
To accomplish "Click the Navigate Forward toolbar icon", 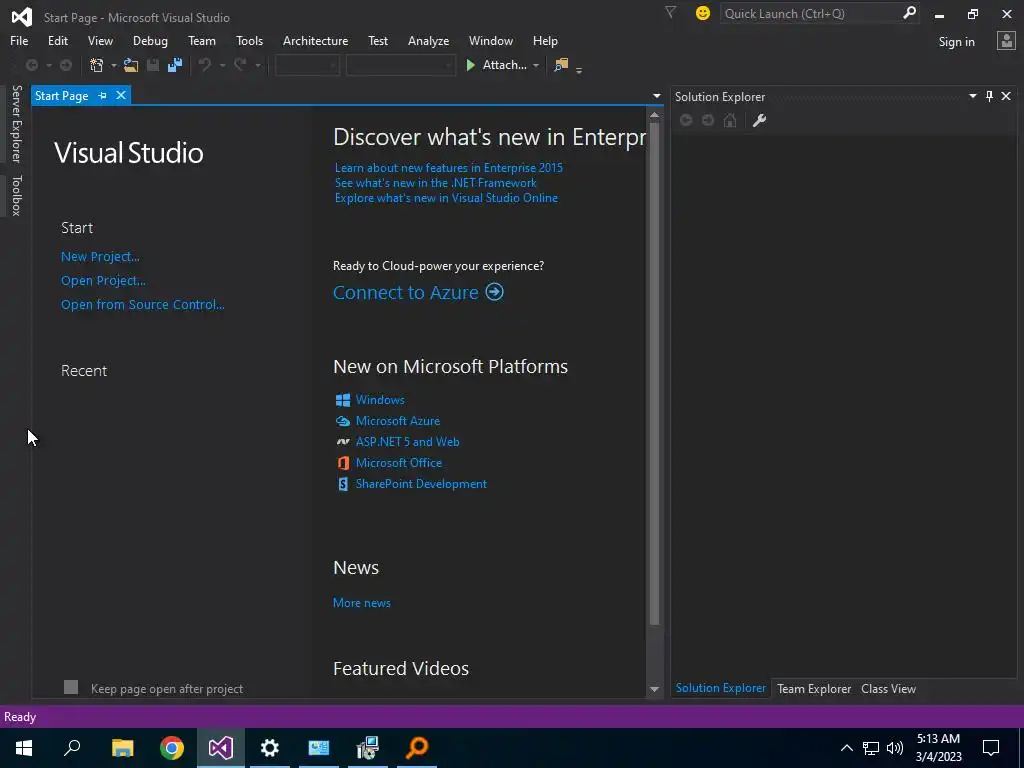I will point(66,65).
